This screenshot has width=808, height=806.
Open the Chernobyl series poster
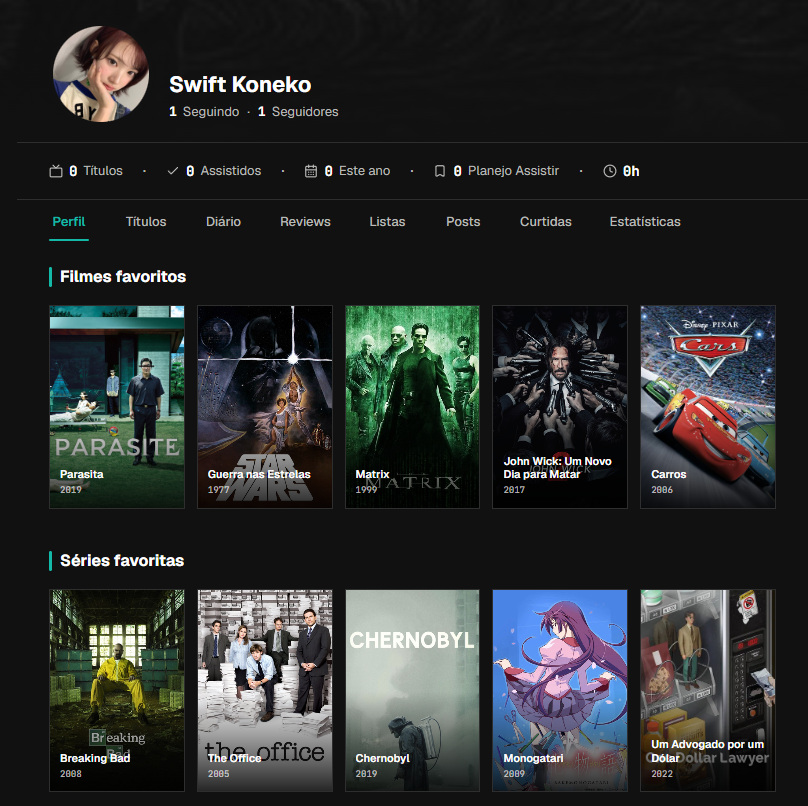click(x=412, y=691)
